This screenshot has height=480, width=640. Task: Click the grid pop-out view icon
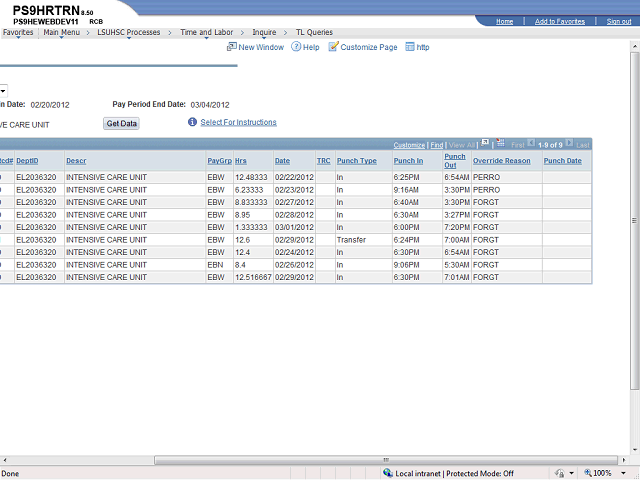(485, 144)
